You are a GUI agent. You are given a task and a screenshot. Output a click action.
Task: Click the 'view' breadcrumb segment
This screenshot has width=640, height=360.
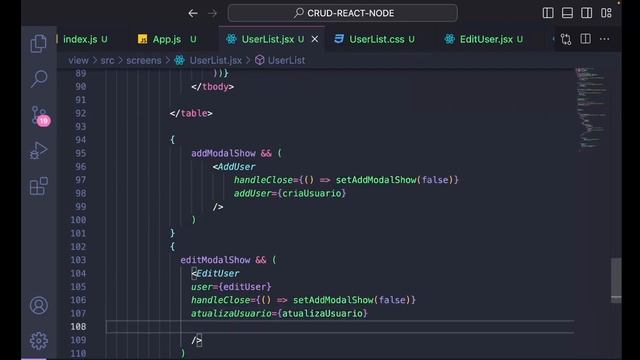click(78, 60)
